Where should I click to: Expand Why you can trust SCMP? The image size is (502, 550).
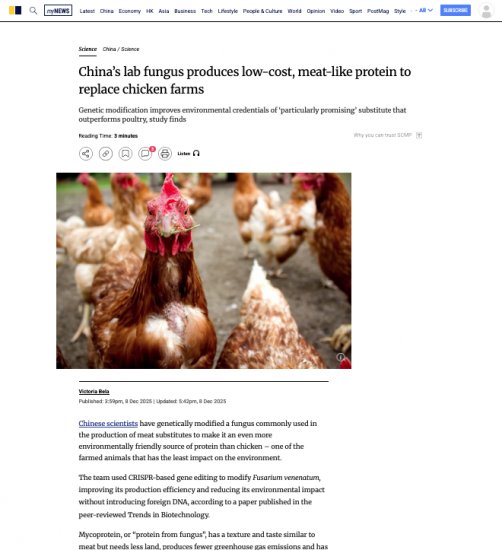pyautogui.click(x=388, y=135)
